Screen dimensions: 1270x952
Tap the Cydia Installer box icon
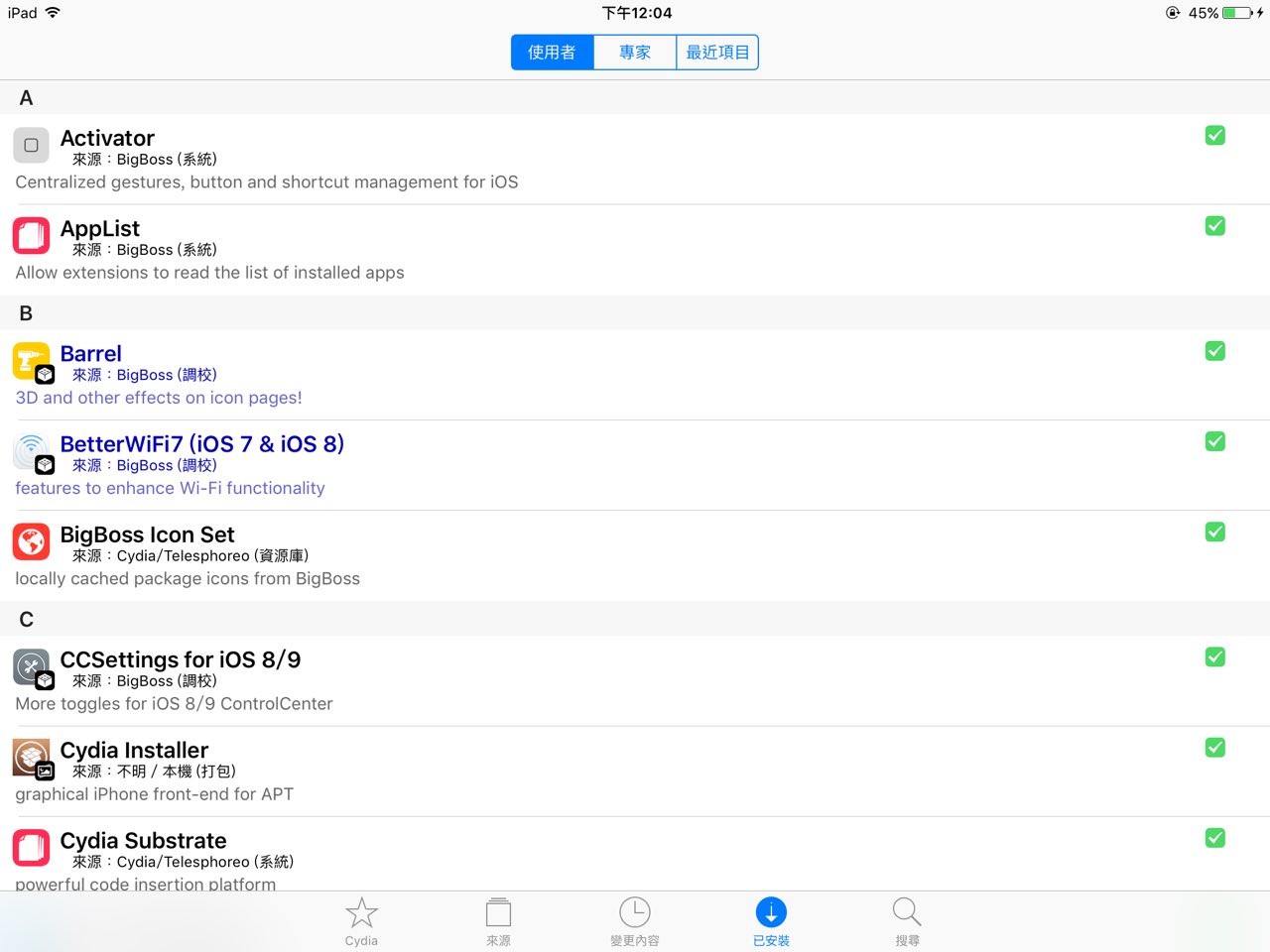point(31,758)
